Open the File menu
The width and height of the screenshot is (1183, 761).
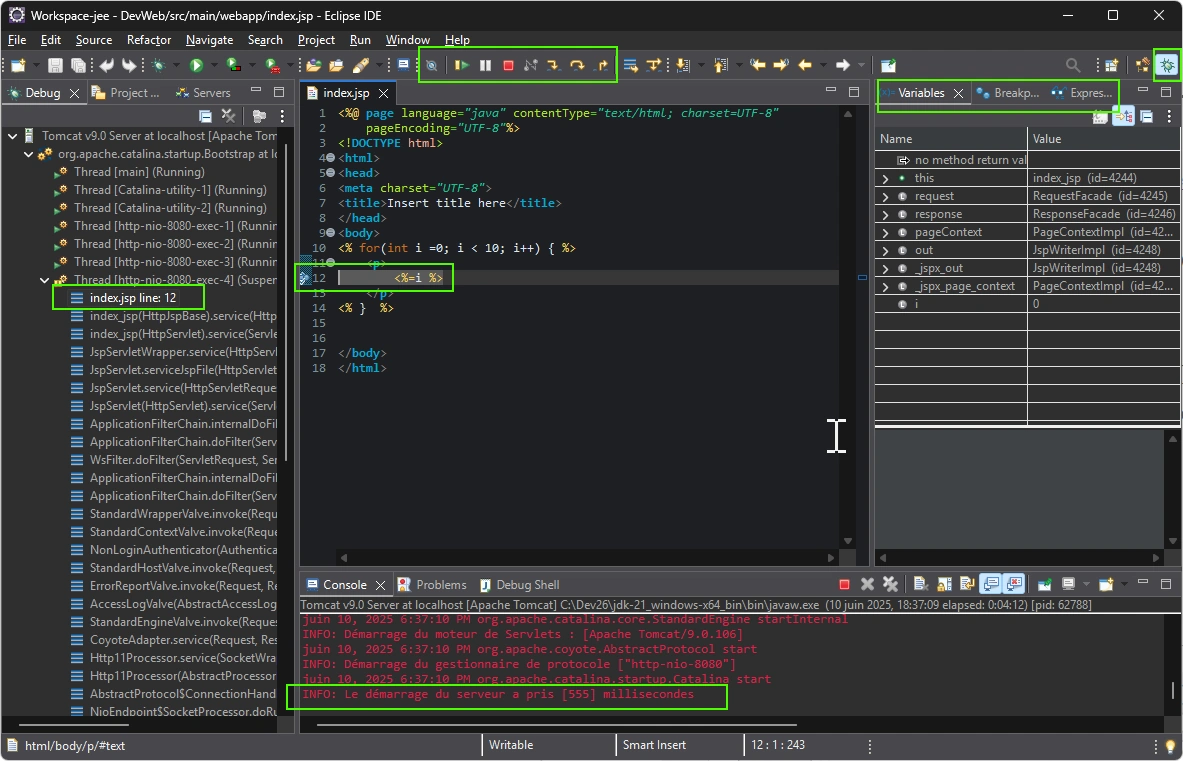[17, 40]
